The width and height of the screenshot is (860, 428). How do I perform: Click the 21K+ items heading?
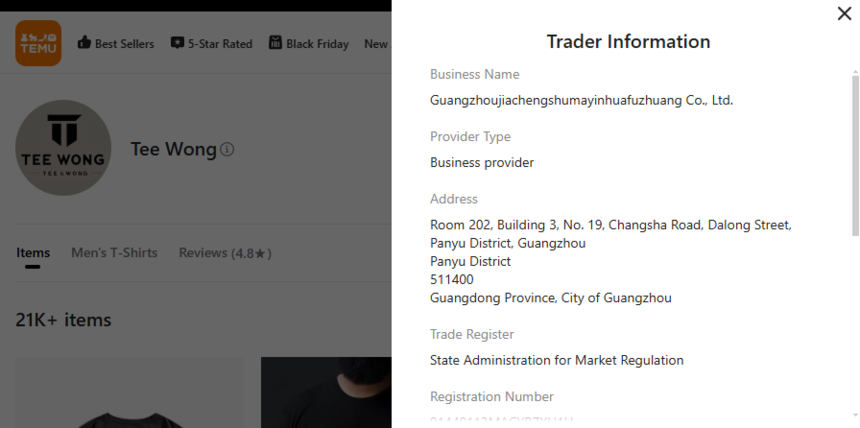[63, 320]
